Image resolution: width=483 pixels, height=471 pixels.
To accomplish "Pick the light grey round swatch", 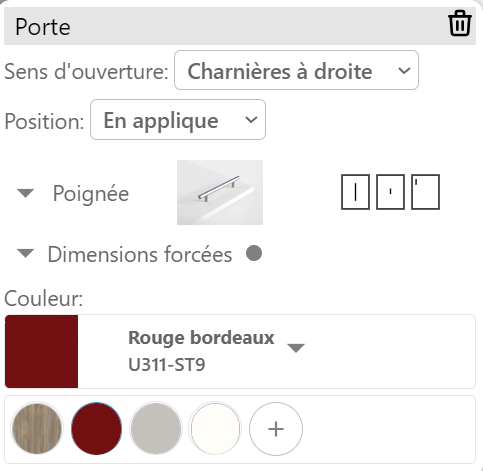I will (x=156, y=429).
